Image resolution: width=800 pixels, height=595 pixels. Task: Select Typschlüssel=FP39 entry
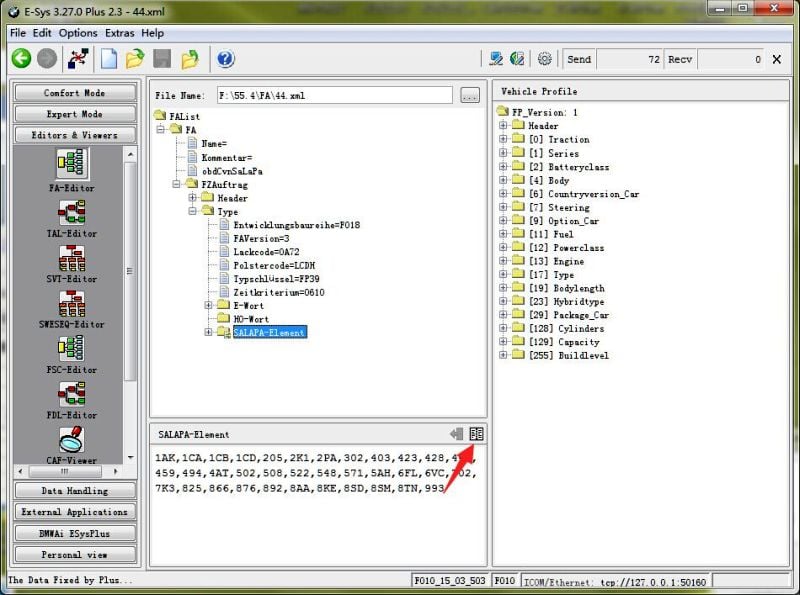coord(276,279)
